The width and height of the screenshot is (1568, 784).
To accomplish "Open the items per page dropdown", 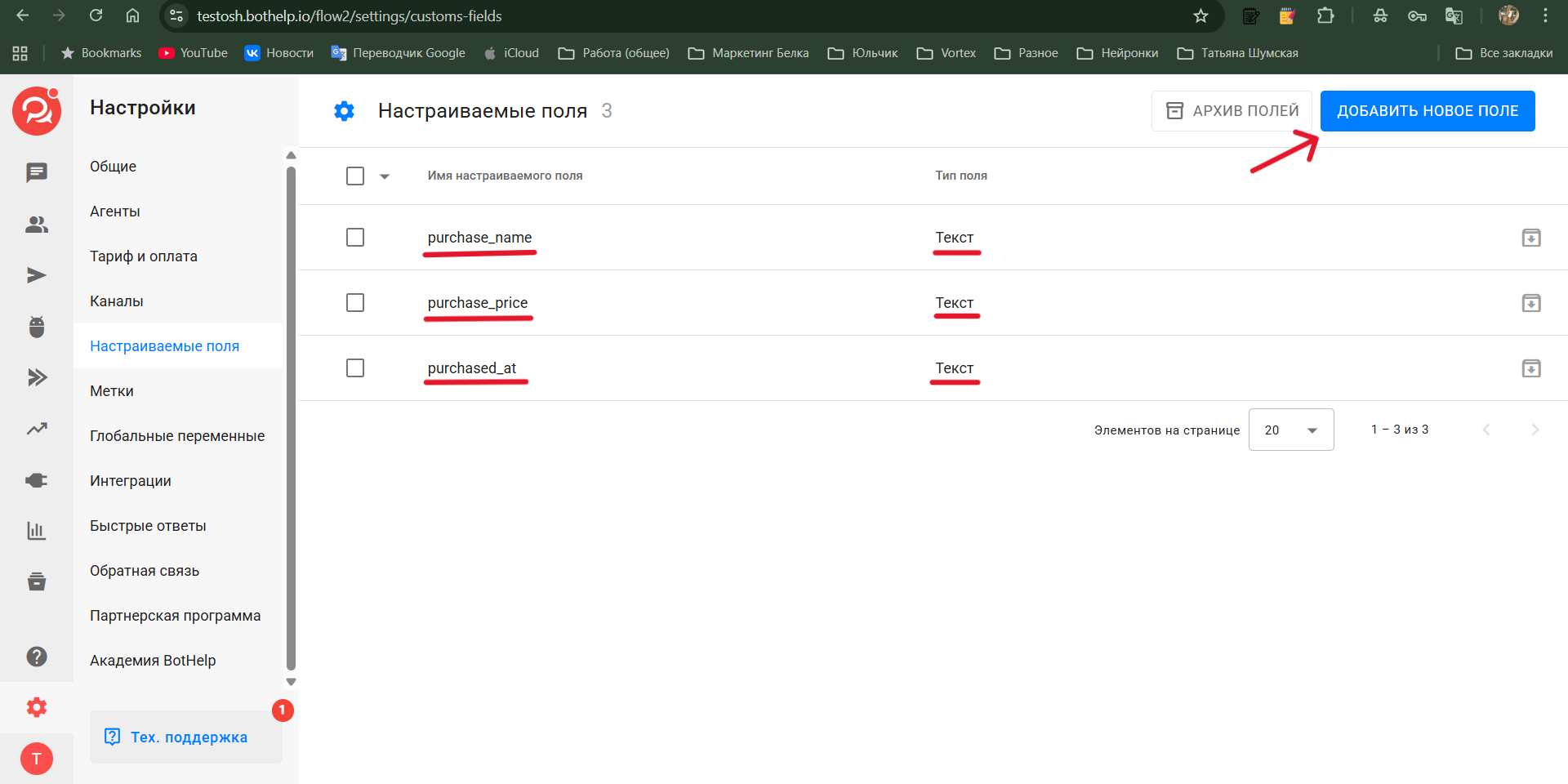I will 1290,430.
